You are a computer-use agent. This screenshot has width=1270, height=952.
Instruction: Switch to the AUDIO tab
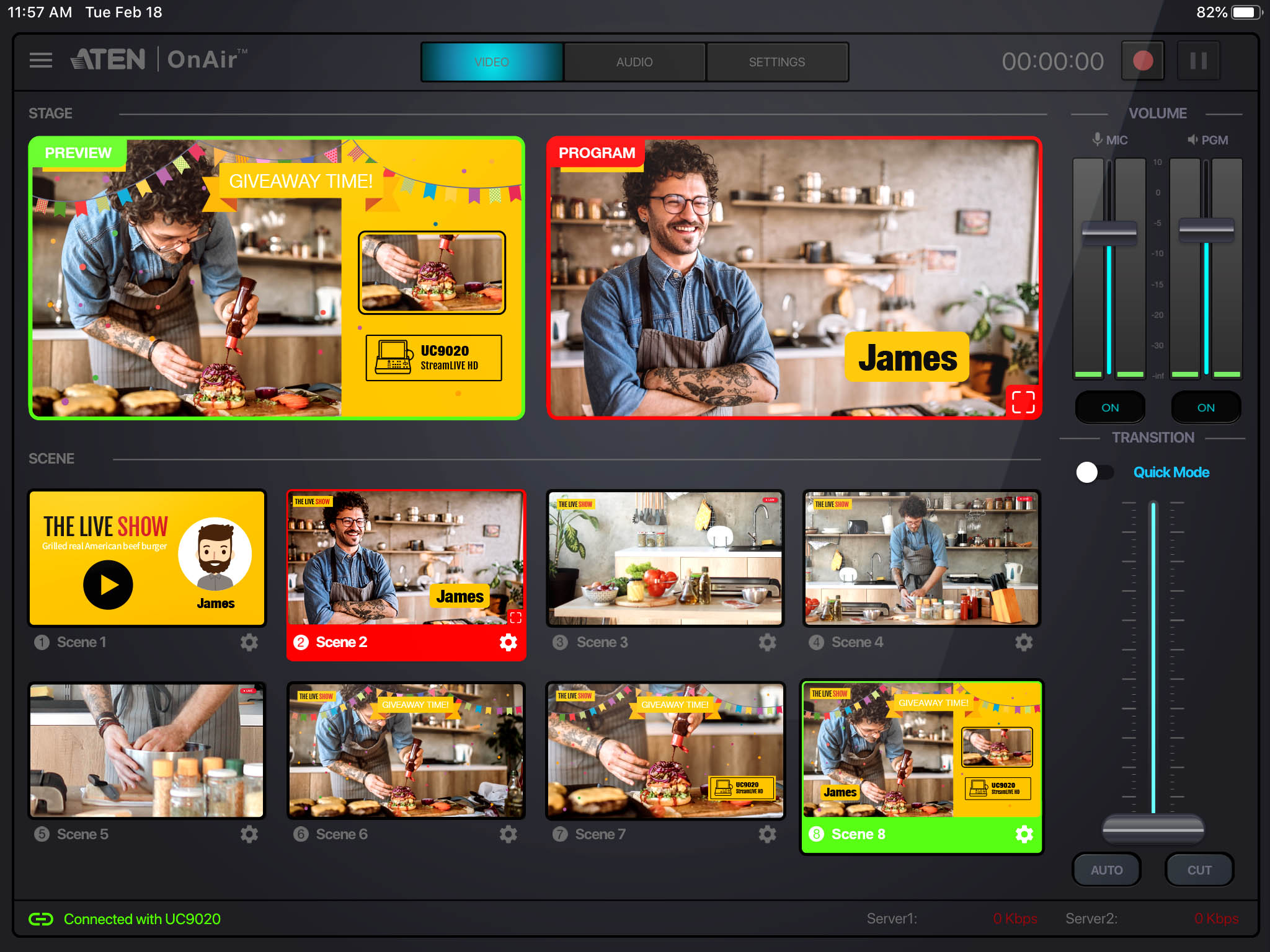[634, 62]
